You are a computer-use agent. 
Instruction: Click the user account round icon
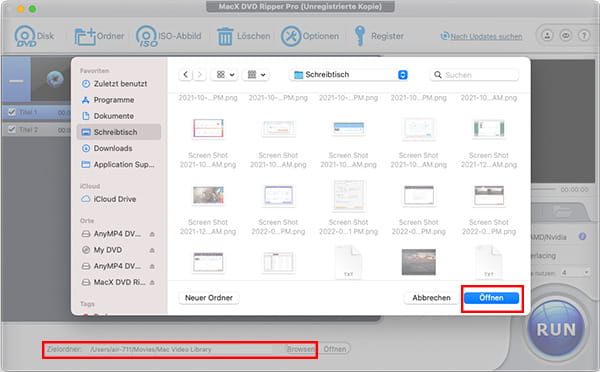tap(547, 36)
